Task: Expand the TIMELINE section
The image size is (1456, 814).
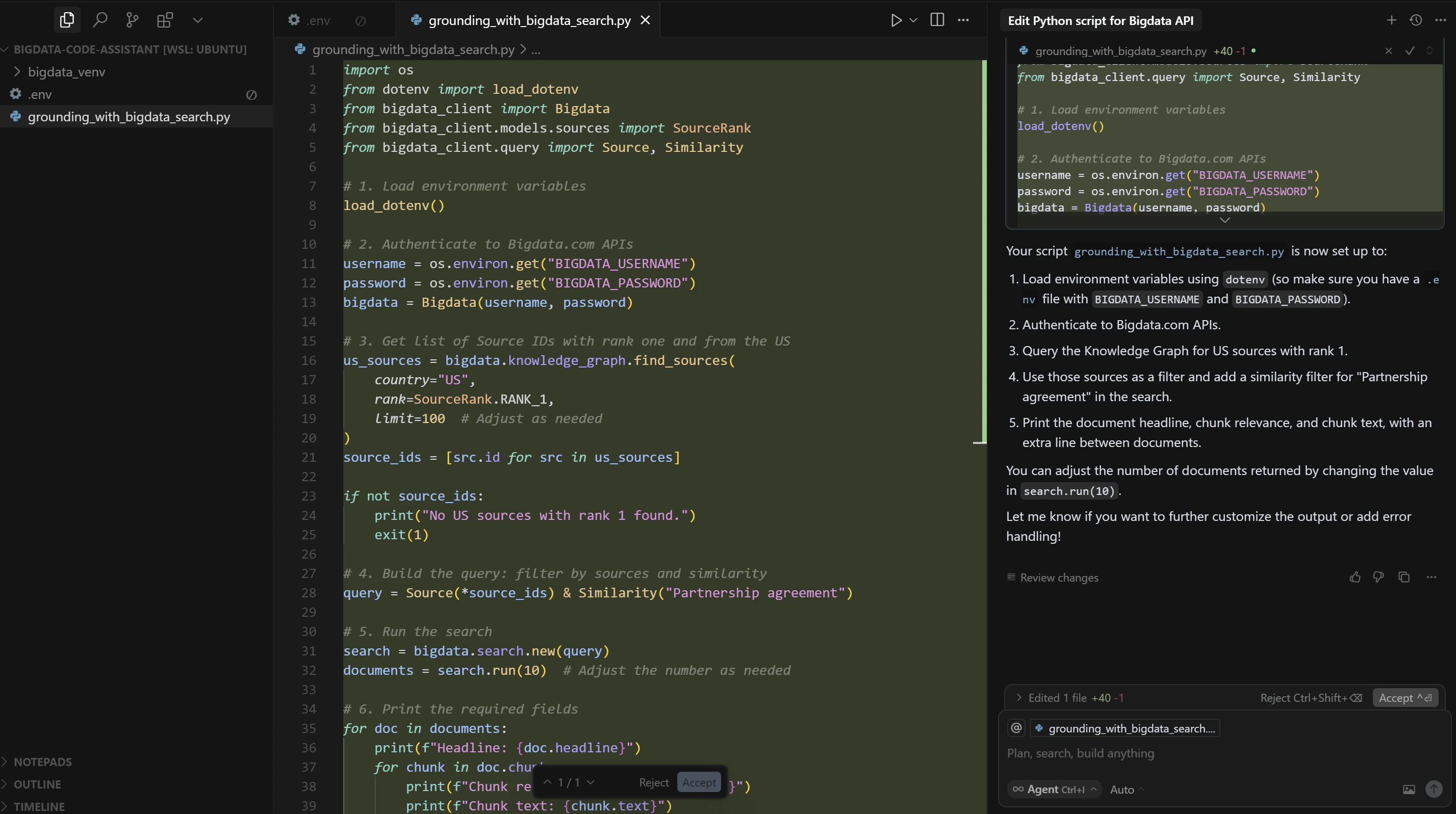Action: (39, 806)
